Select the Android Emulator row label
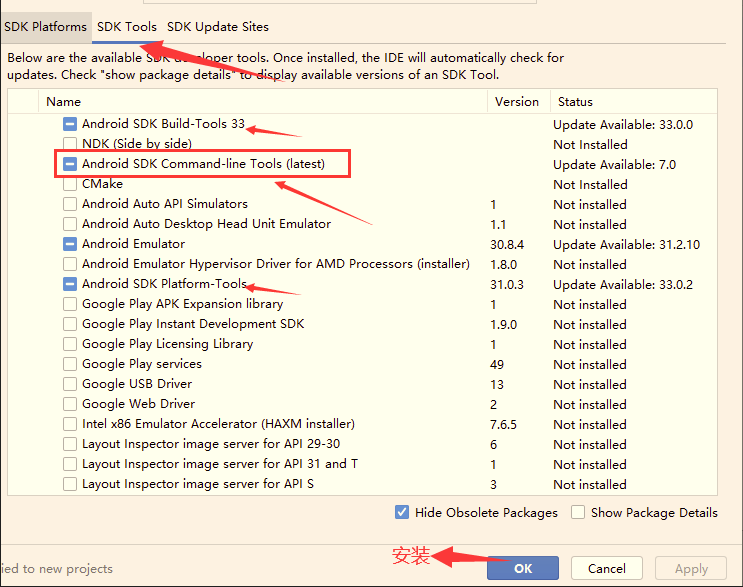 click(x=133, y=244)
